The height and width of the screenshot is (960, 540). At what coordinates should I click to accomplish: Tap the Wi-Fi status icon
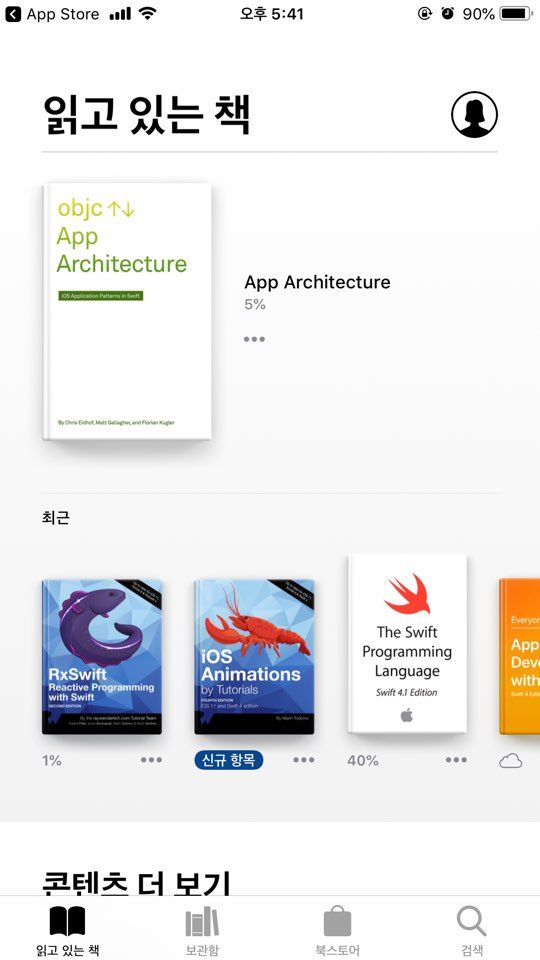point(147,13)
